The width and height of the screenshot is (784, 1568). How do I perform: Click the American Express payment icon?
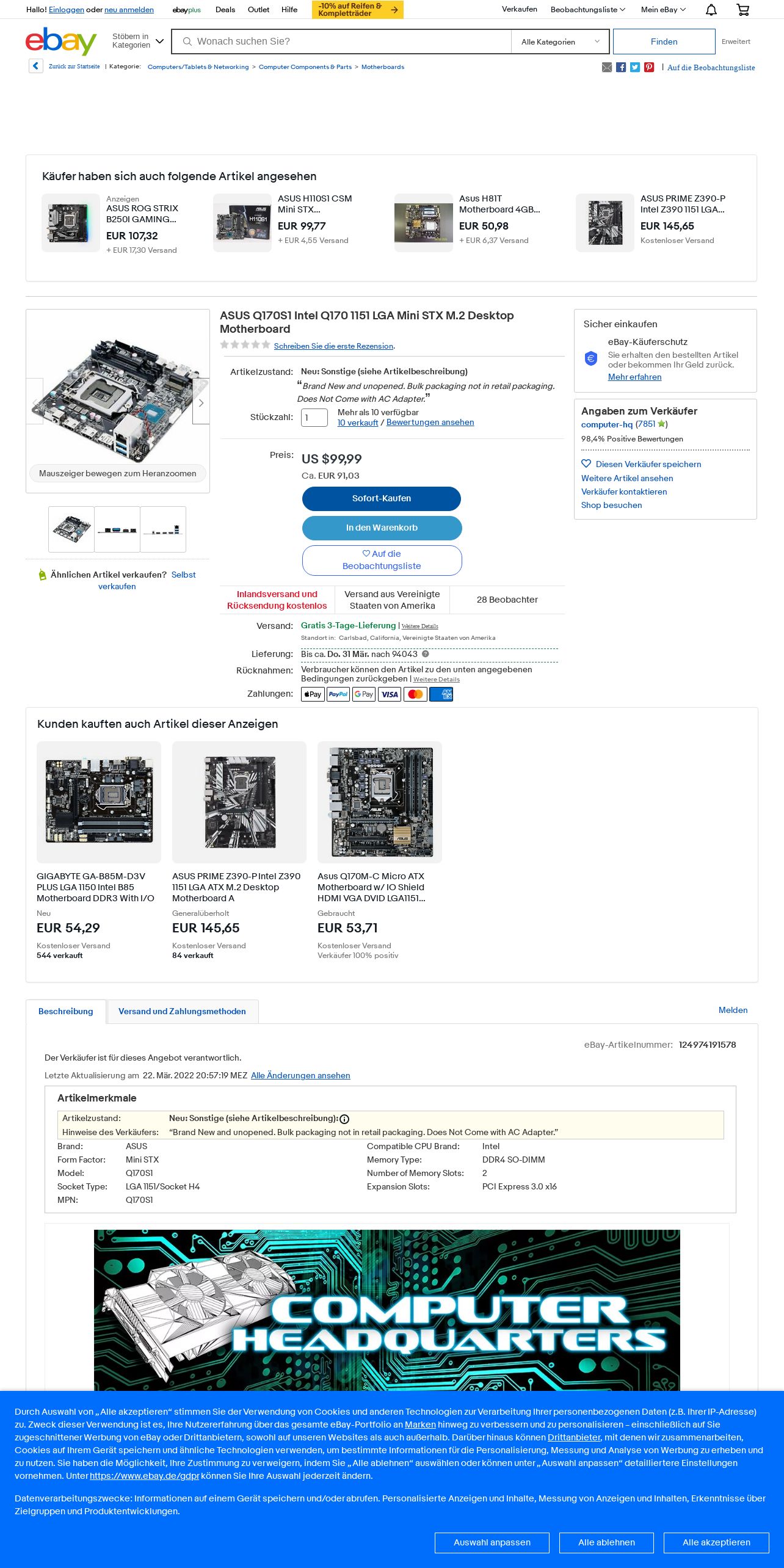[x=441, y=694]
